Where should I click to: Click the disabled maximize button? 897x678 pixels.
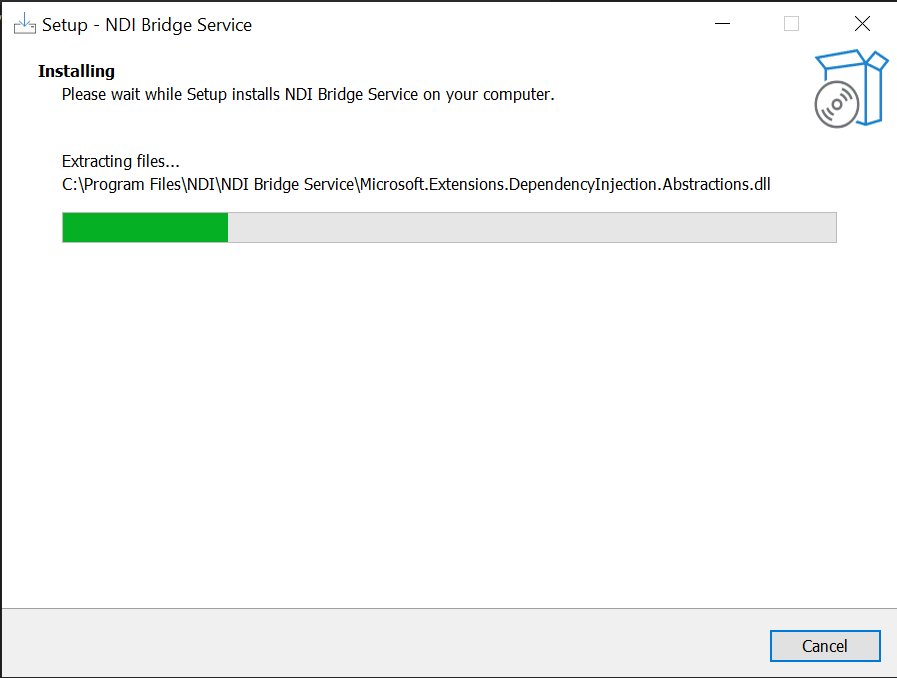point(791,24)
